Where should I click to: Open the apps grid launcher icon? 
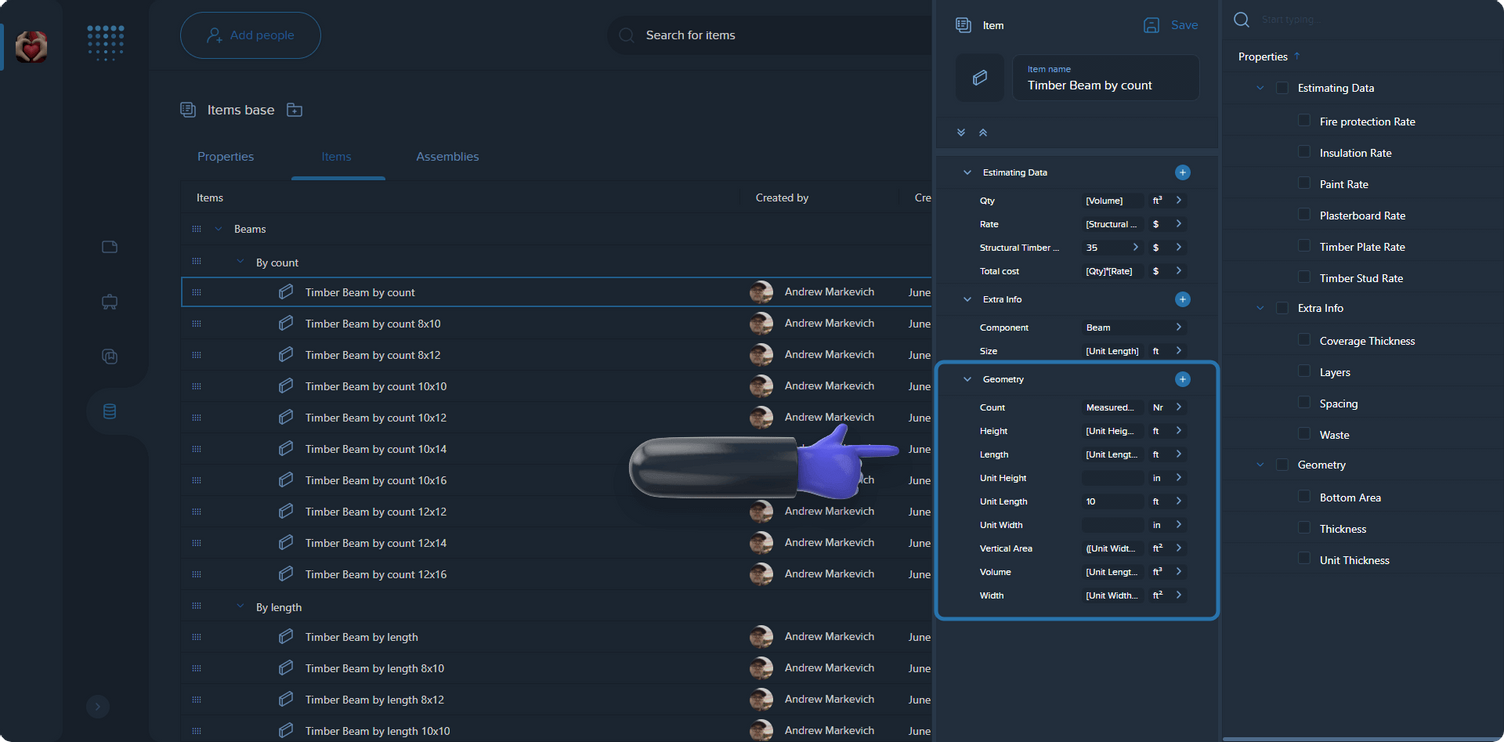[x=105, y=43]
